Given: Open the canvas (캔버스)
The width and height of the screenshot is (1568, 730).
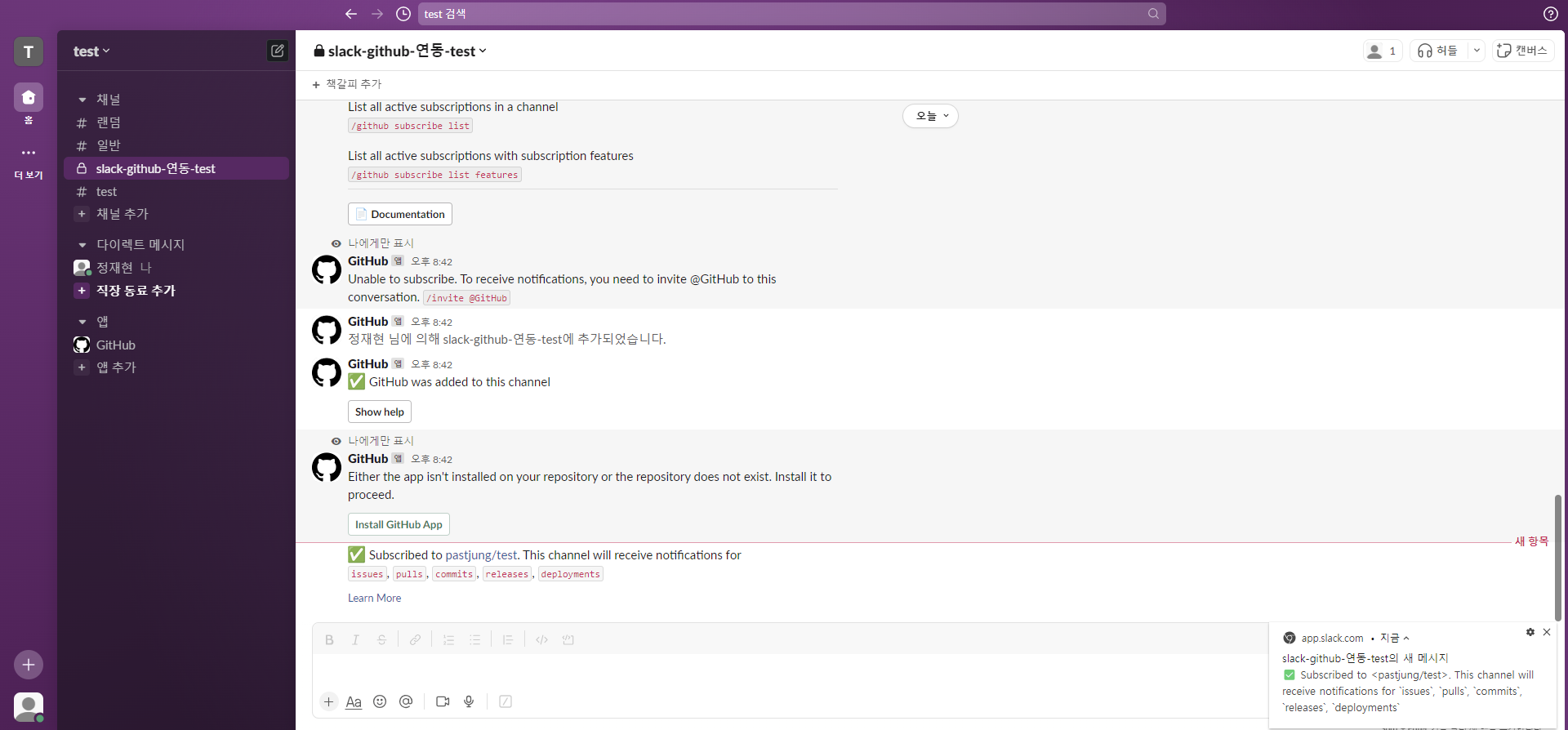Looking at the screenshot, I should point(1523,51).
